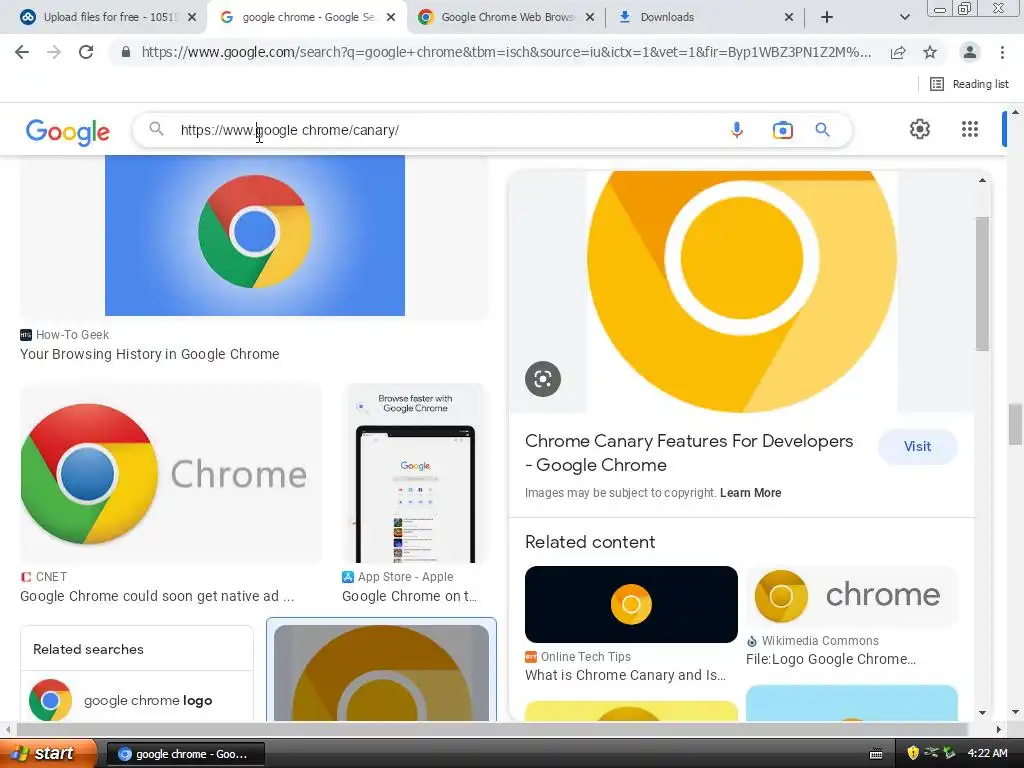Open What is Chrome Canary and Is... link

tap(625, 675)
